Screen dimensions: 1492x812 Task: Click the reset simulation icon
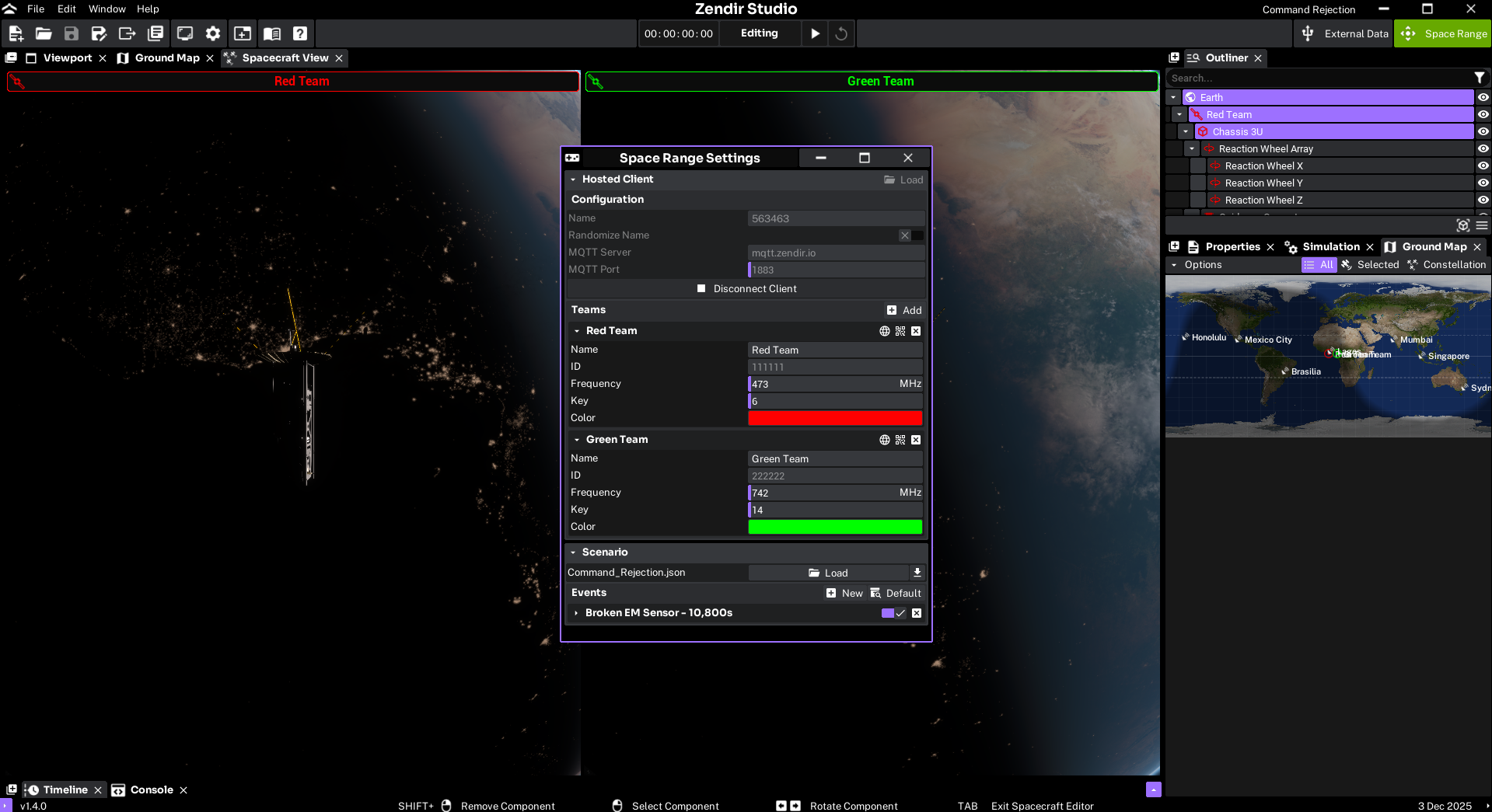[x=841, y=33]
